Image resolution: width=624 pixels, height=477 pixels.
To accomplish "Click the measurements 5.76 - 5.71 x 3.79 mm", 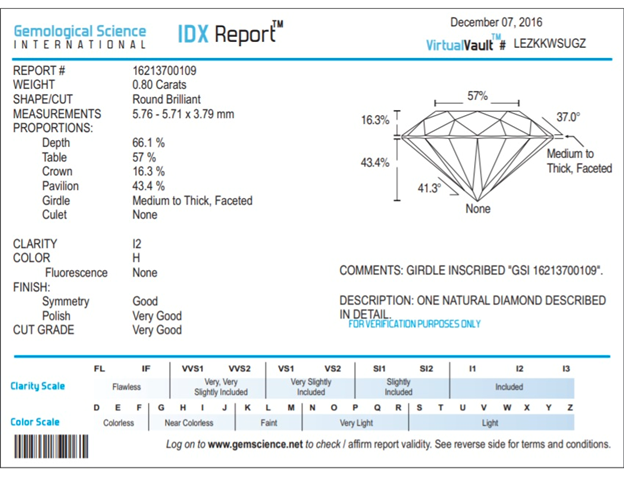I will click(183, 114).
